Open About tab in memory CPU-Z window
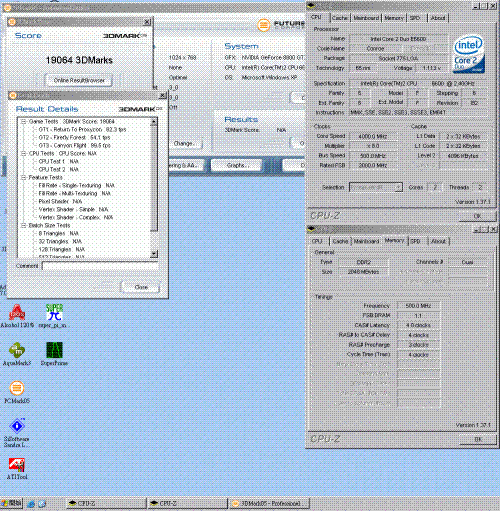Screen dimensions: 500x511 pos(438,241)
